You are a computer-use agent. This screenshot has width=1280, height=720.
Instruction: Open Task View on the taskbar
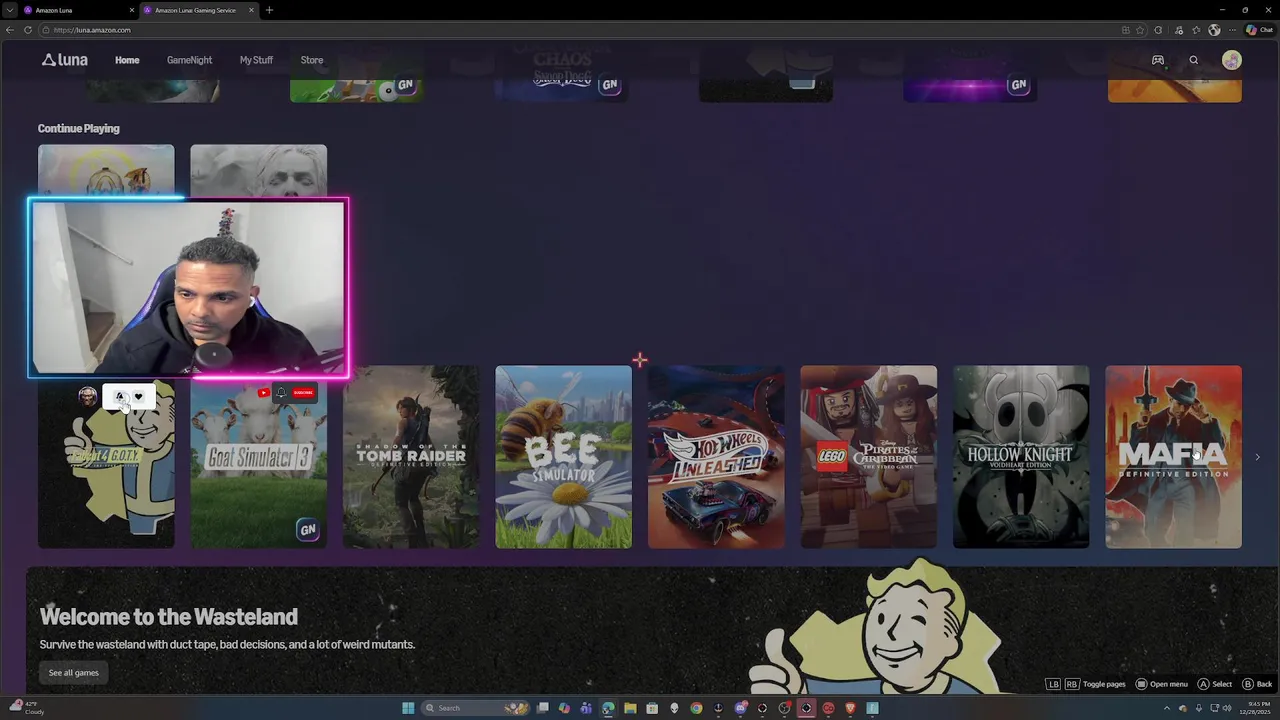click(x=543, y=708)
